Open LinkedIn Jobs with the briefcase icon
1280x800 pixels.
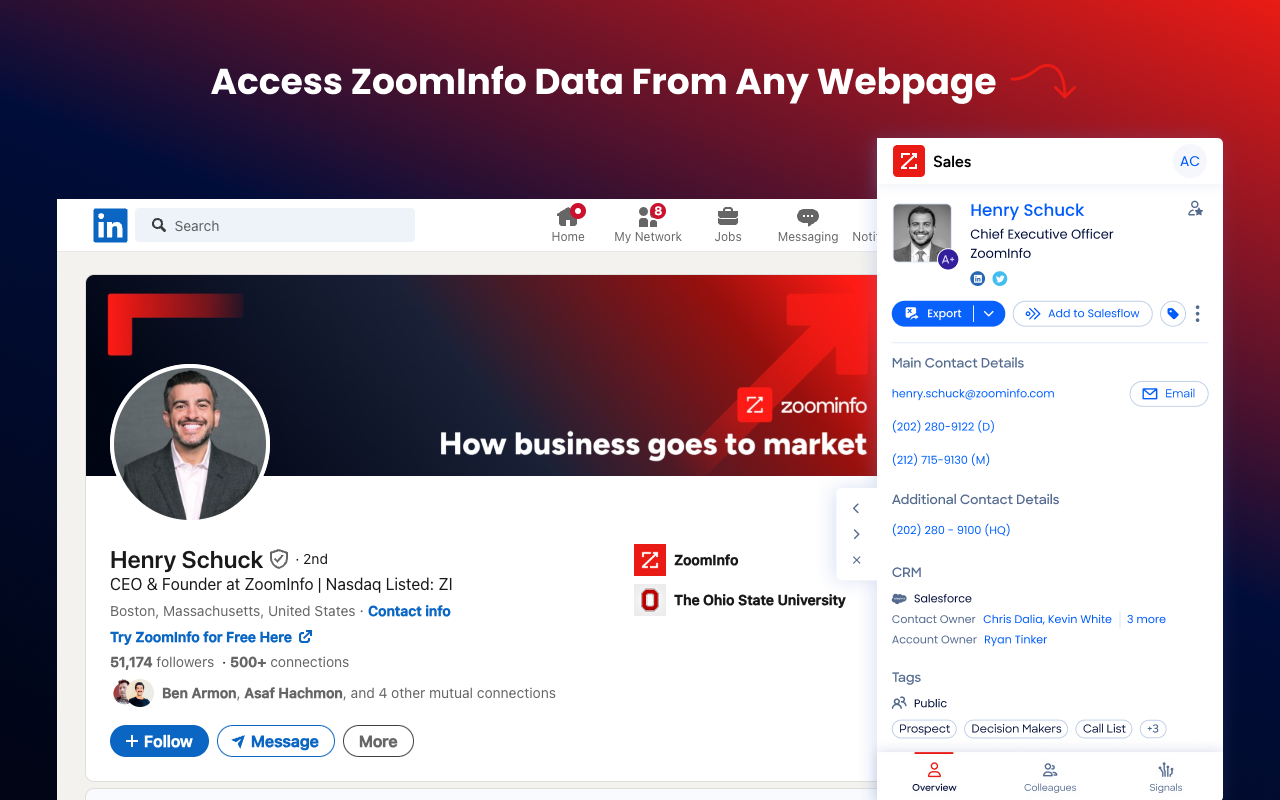tap(728, 218)
